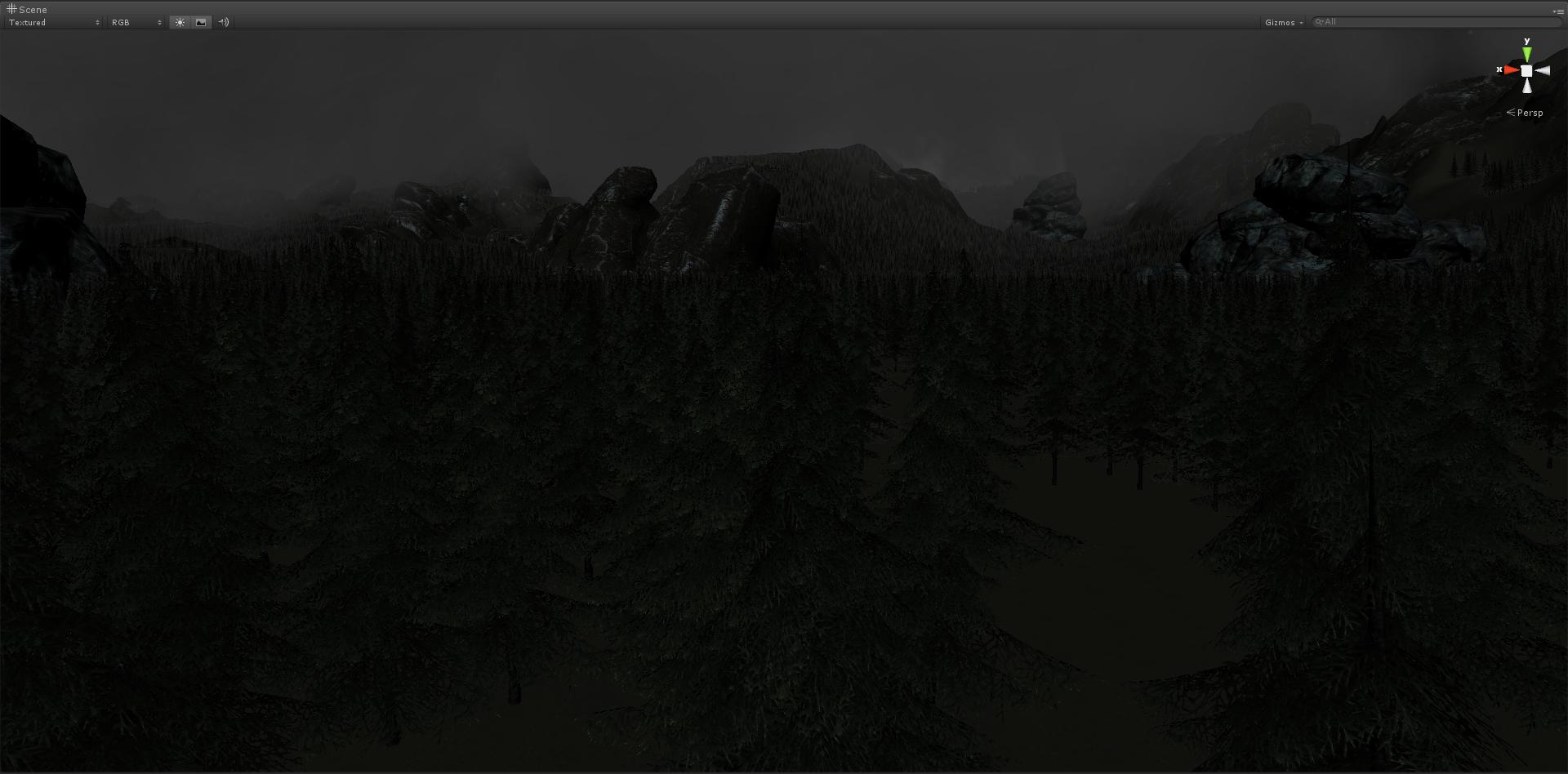Open search filter magnifier icon
Screen dimensions: 1568x774
(1319, 22)
